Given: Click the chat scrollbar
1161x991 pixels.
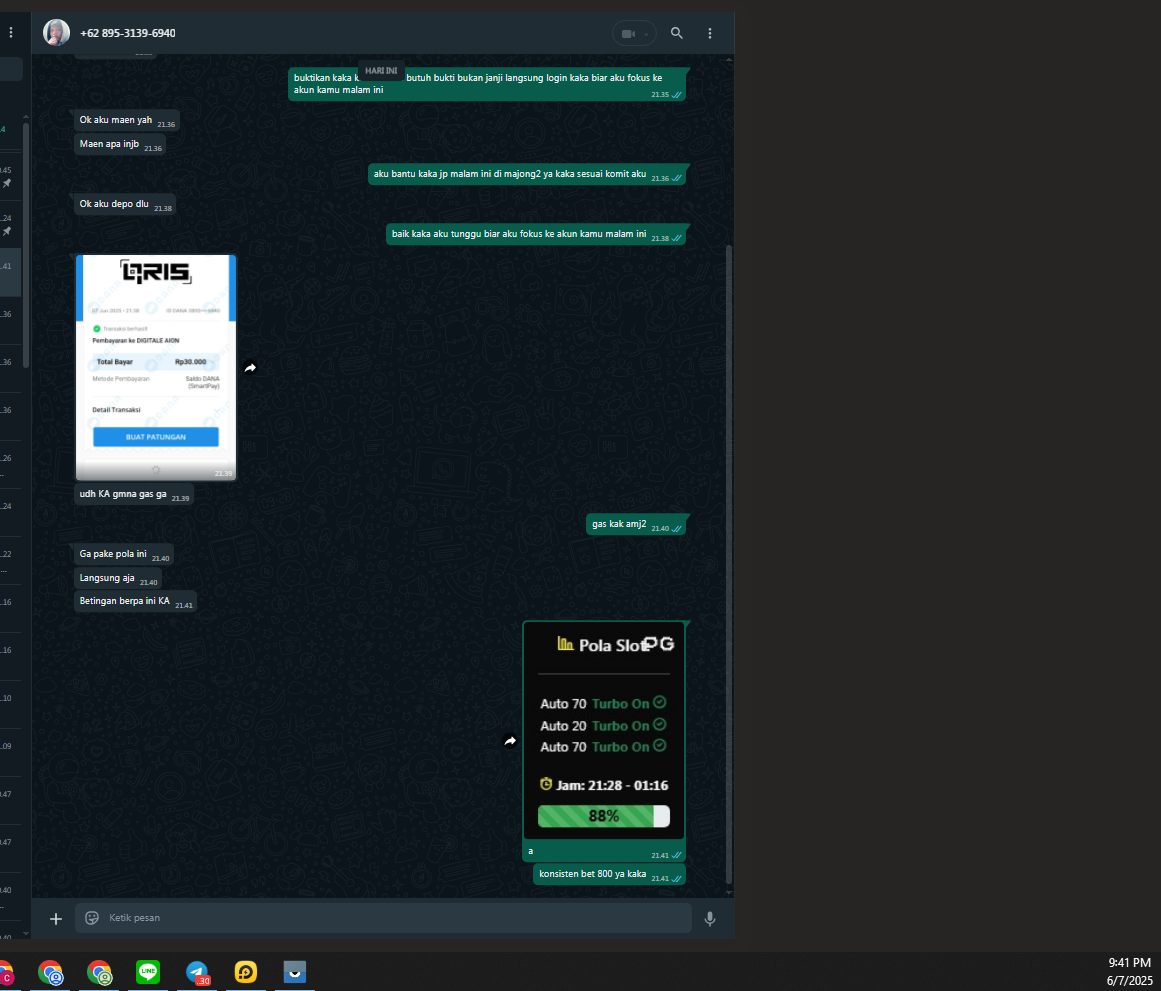Looking at the screenshot, I should pyautogui.click(x=729, y=564).
